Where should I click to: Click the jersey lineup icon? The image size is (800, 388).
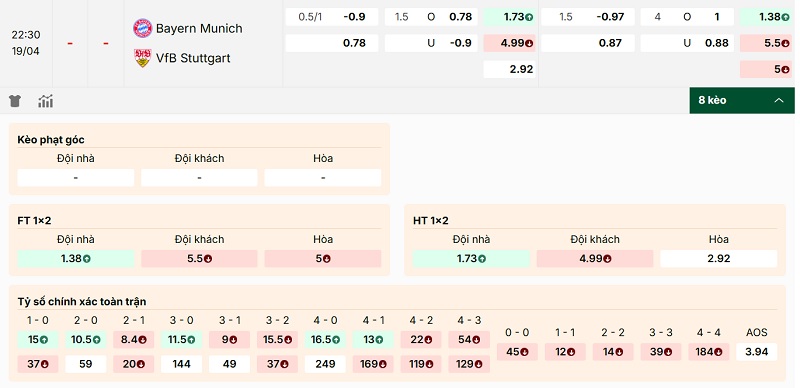pos(15,101)
